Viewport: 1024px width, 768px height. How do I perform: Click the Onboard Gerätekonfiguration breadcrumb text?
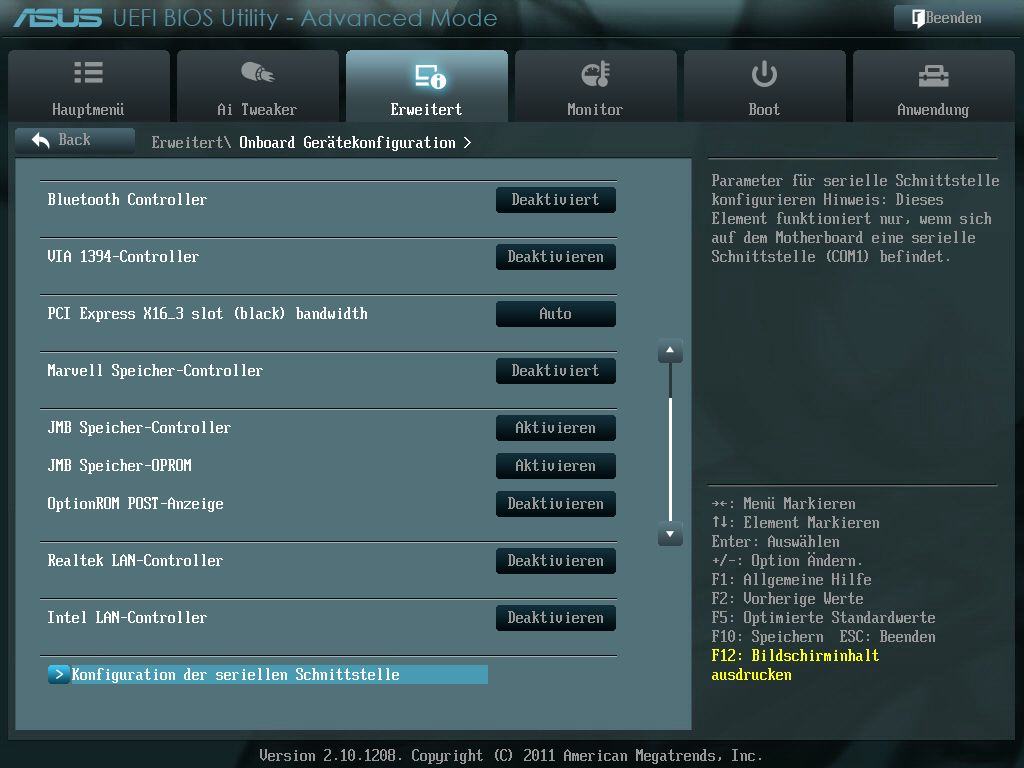coord(347,142)
